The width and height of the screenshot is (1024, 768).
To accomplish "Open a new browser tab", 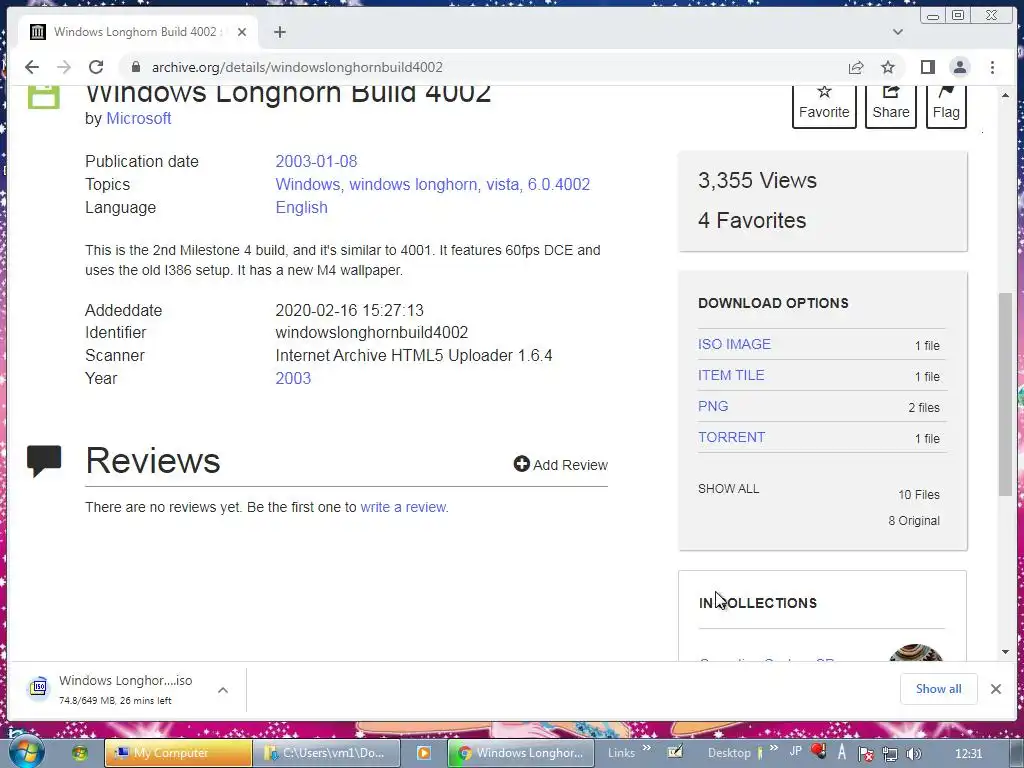I will click(x=280, y=32).
